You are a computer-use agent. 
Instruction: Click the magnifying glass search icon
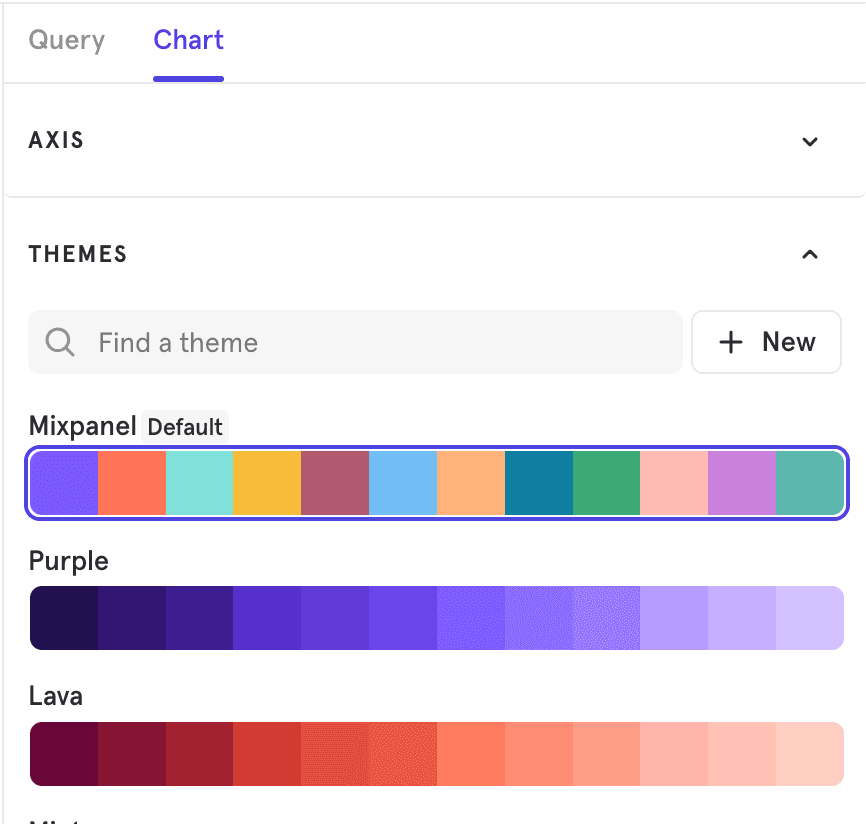(59, 342)
